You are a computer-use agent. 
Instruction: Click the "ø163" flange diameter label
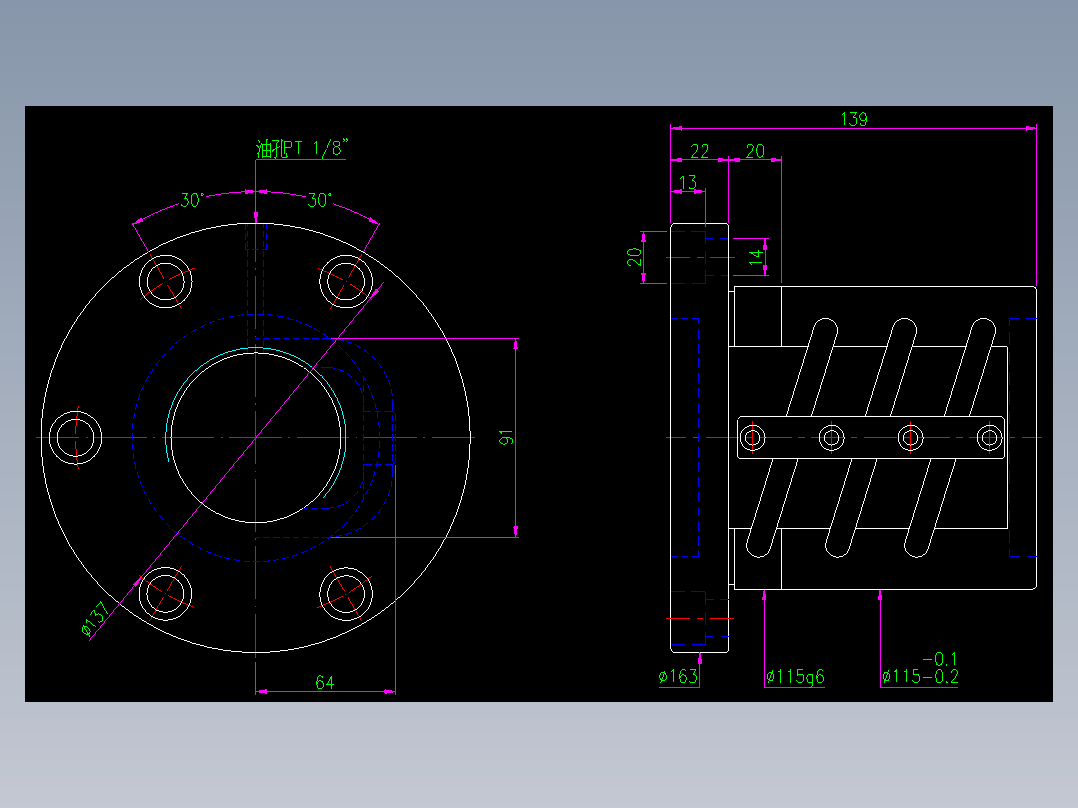[x=679, y=677]
